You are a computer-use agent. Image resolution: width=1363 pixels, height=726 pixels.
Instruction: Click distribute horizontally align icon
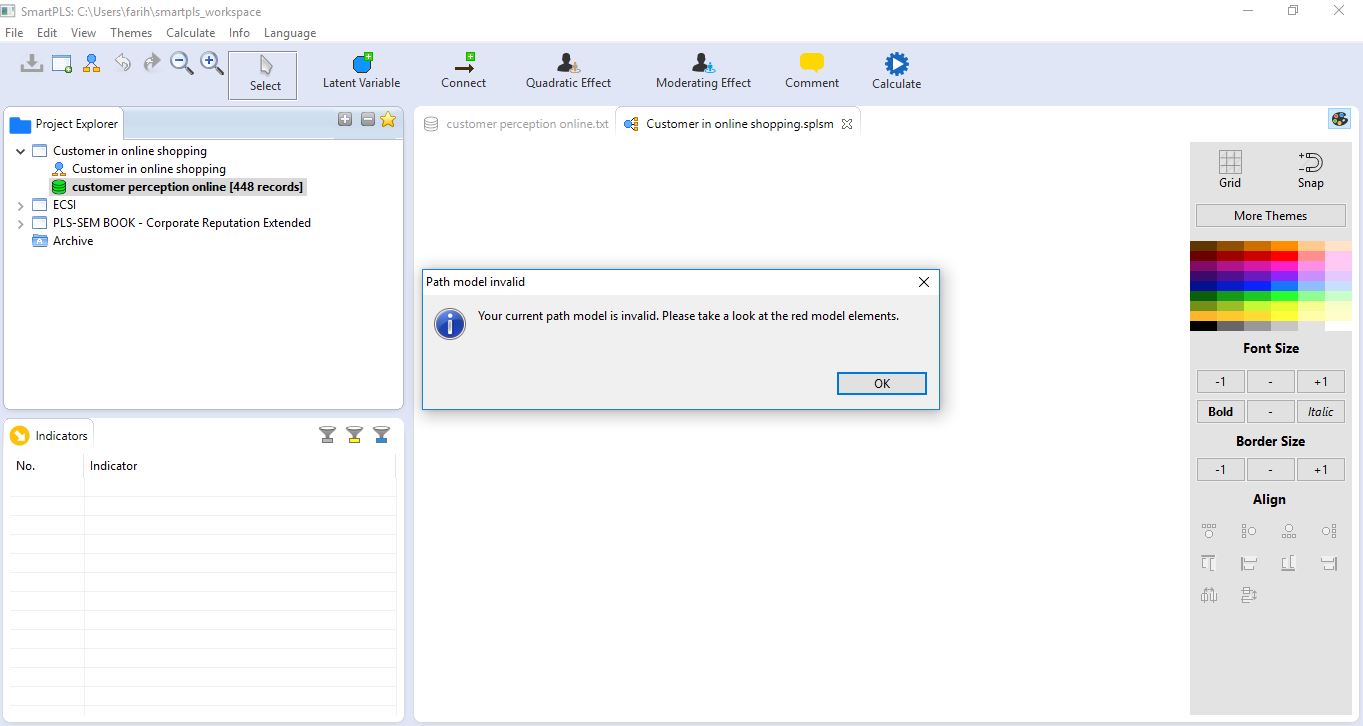[1209, 595]
